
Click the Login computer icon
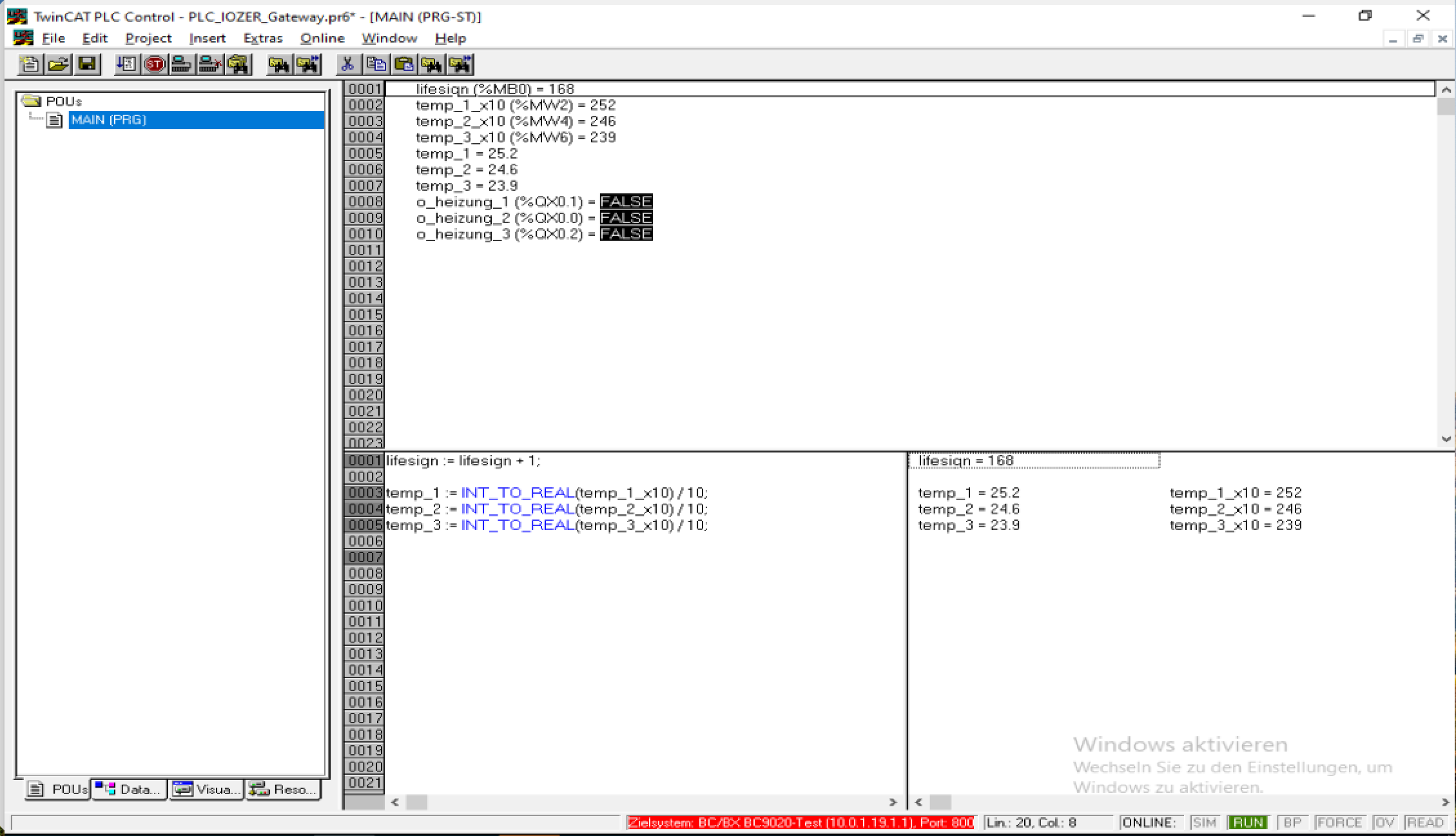point(182,64)
